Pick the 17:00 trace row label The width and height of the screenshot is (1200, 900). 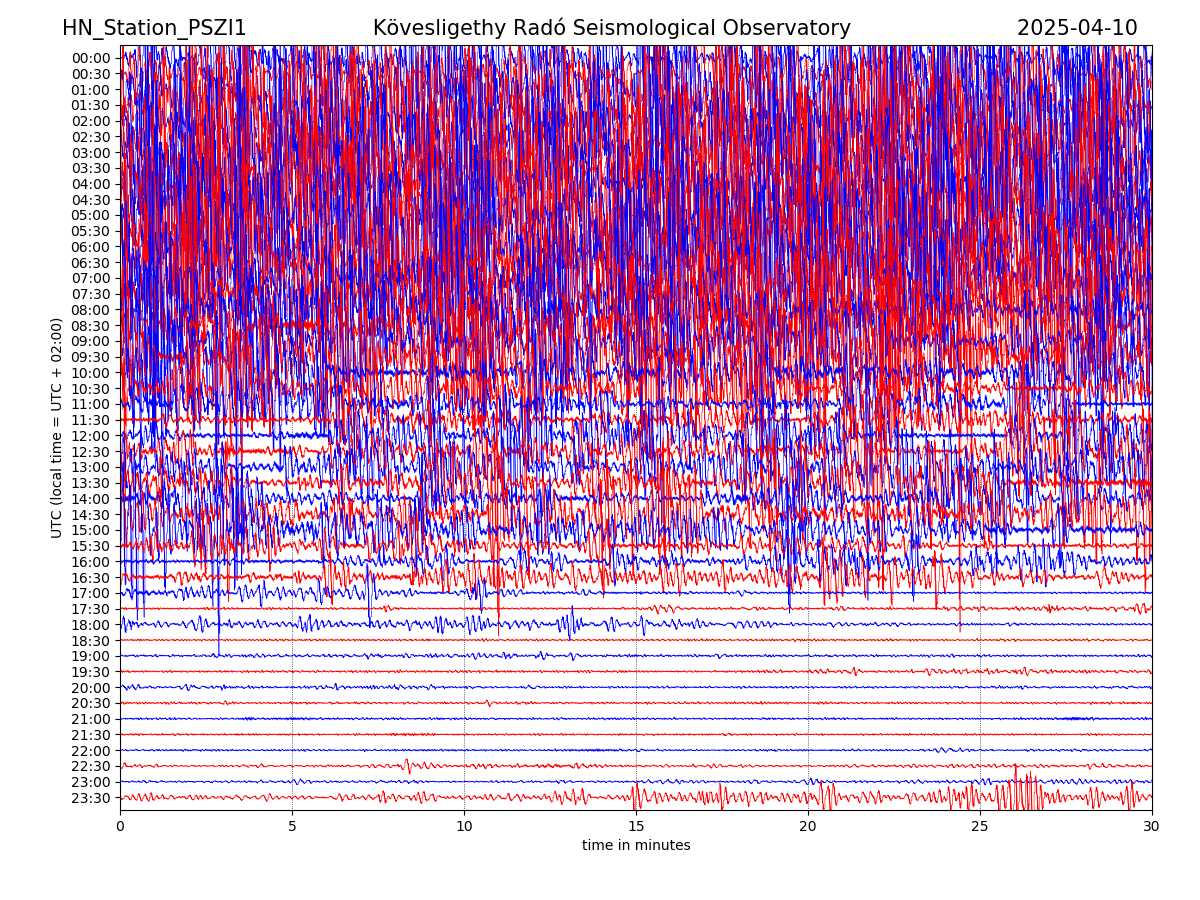pos(90,594)
